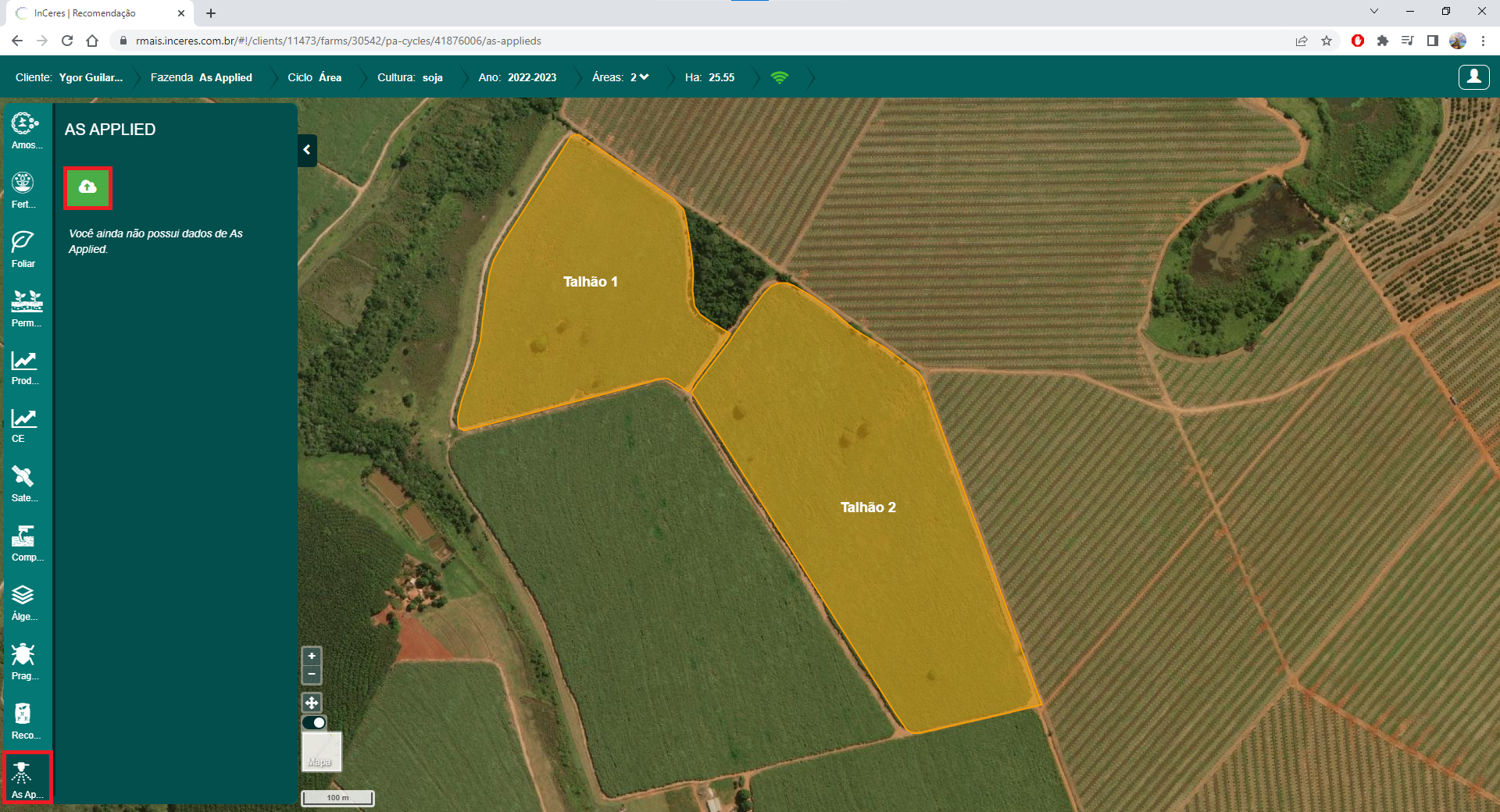Toggle the map overlay switch

[x=314, y=722]
